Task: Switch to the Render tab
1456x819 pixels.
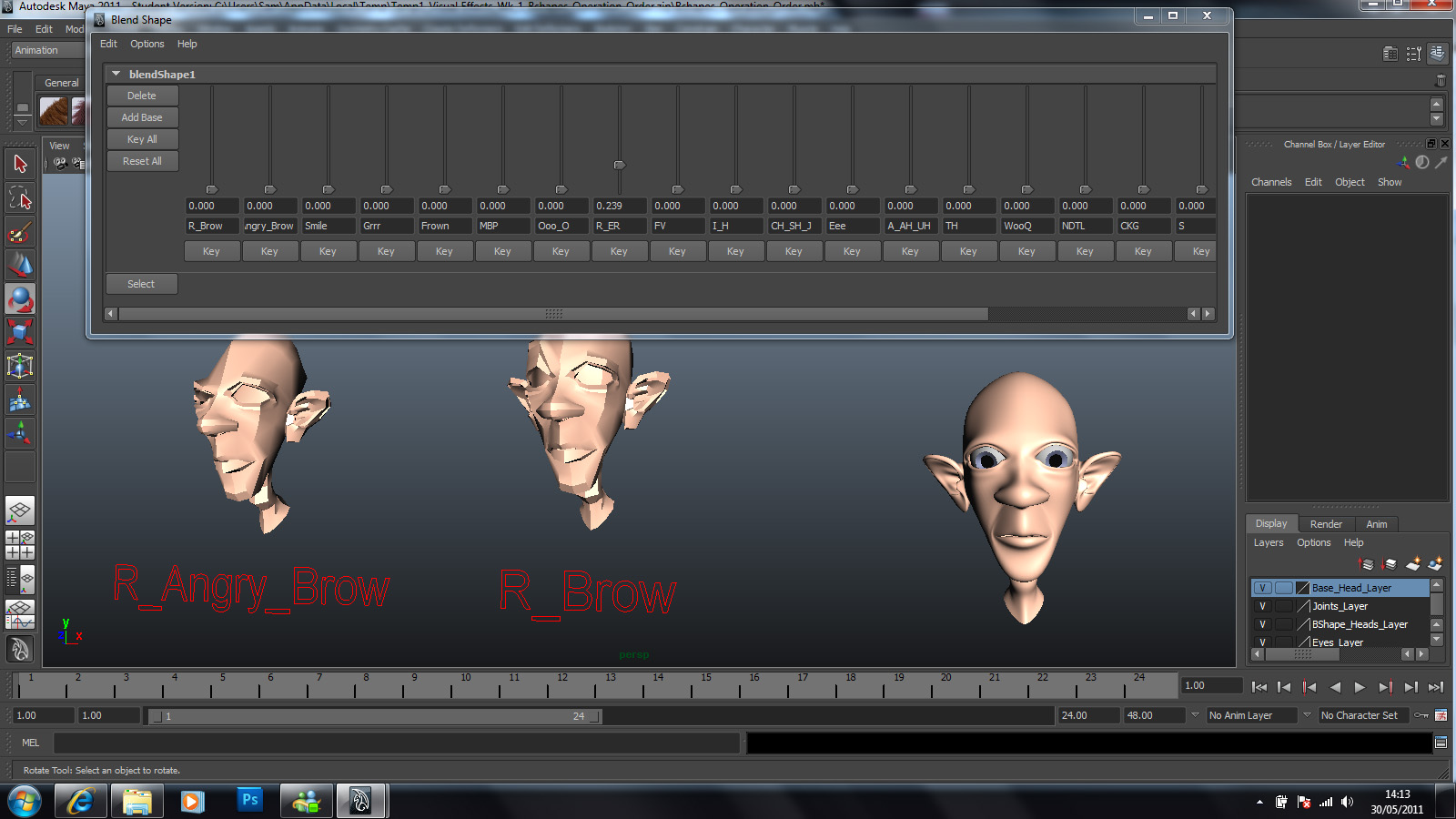Action: coord(1326,524)
